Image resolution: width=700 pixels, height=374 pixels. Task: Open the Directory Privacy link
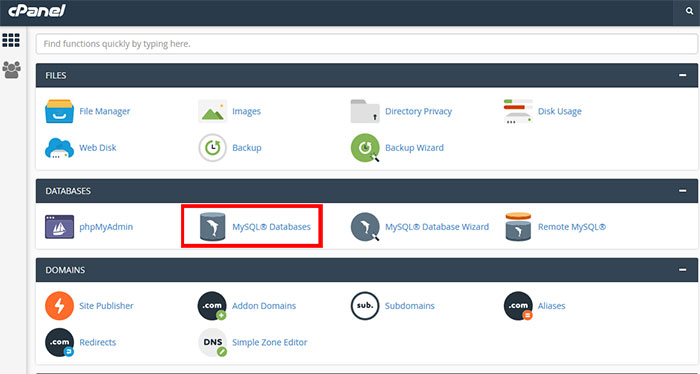point(418,111)
